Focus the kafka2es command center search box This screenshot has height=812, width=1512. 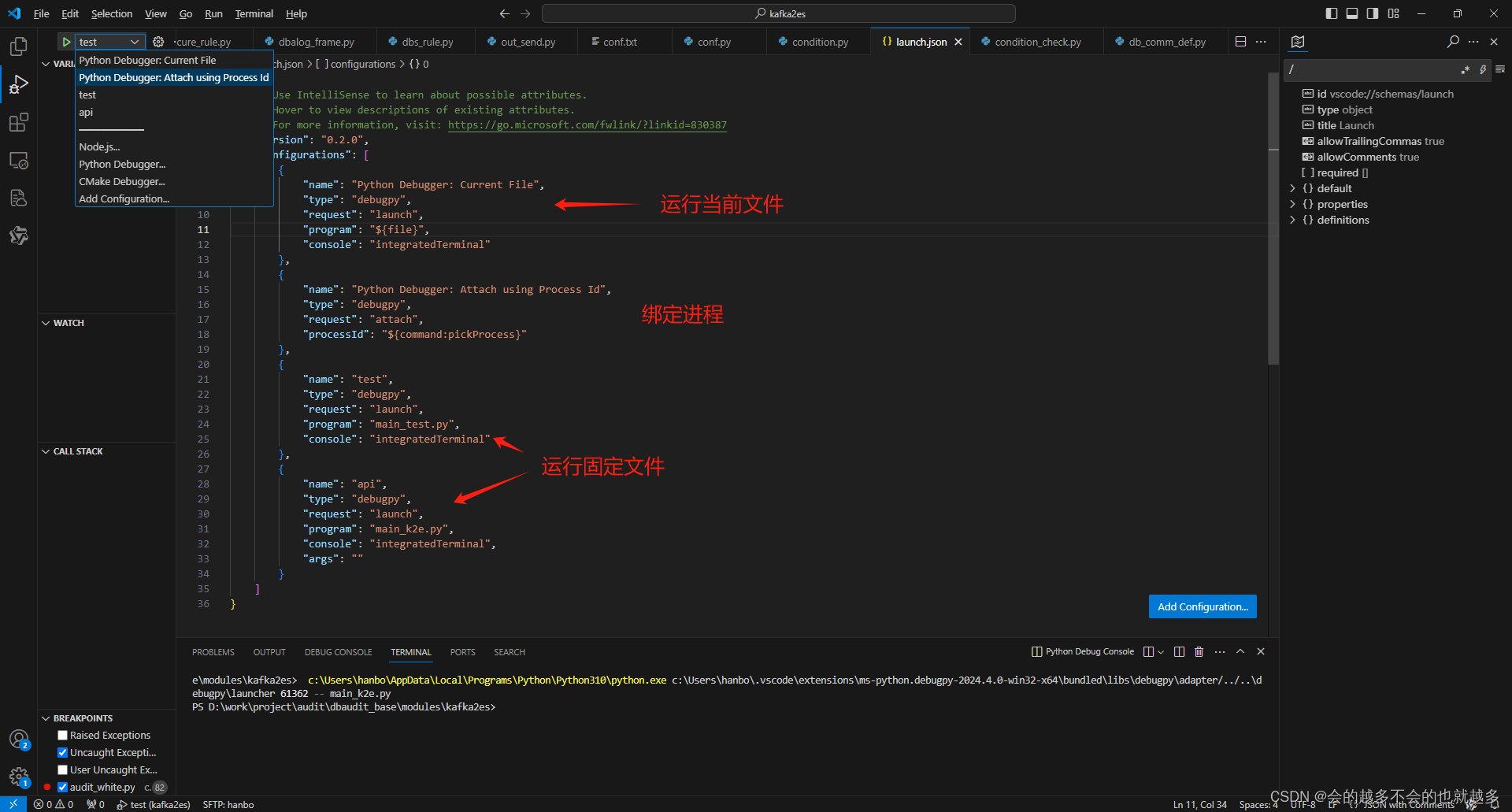[779, 13]
